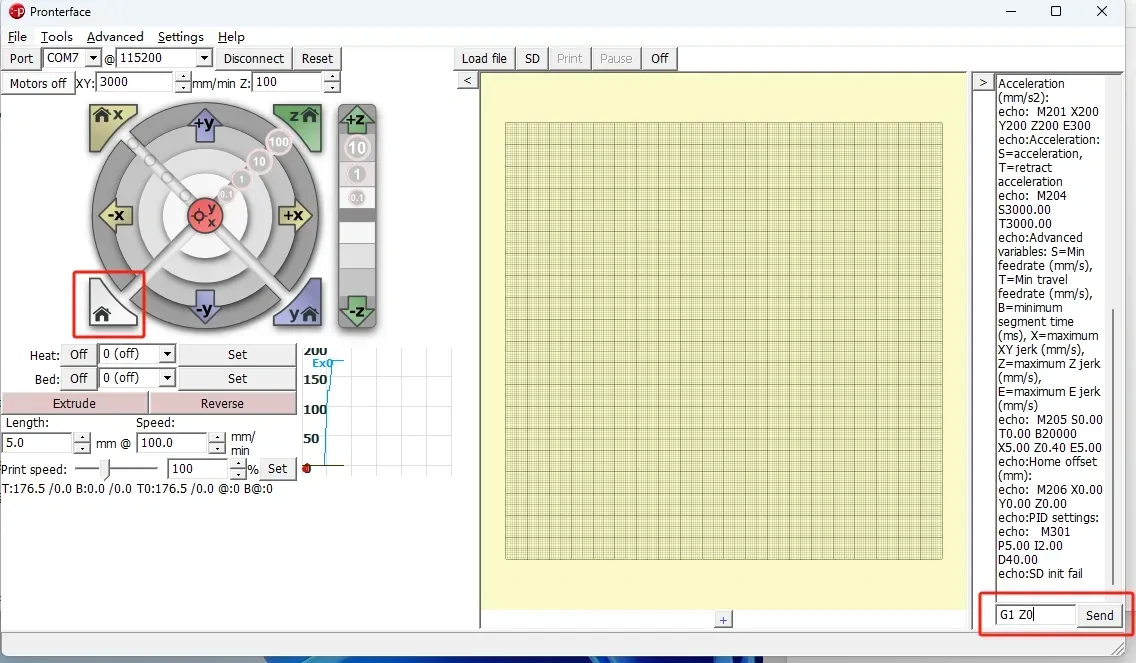Click the Extrude button

pos(75,404)
